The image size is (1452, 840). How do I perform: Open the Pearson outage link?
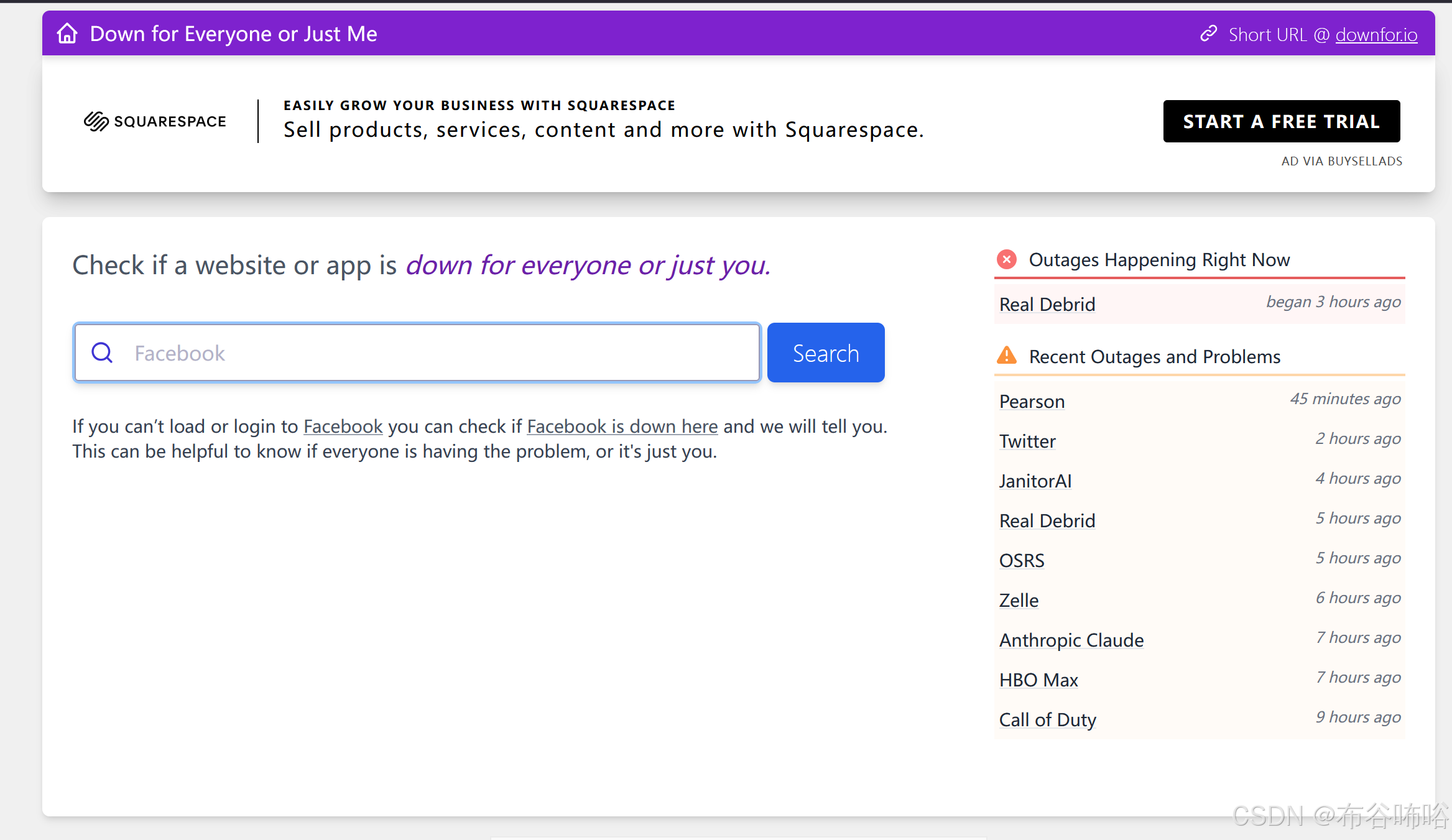(1032, 402)
